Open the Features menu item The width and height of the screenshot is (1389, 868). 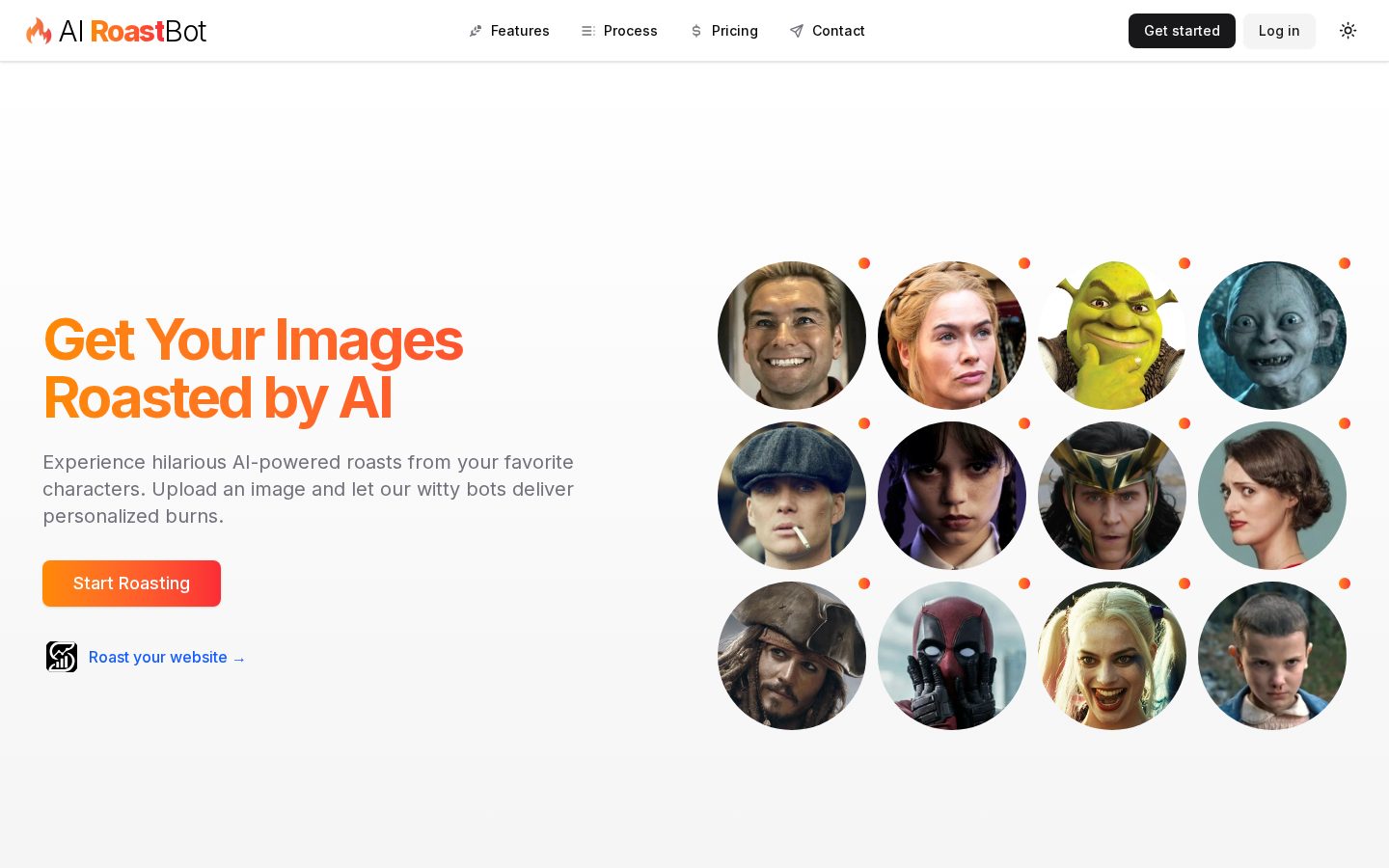(x=509, y=31)
